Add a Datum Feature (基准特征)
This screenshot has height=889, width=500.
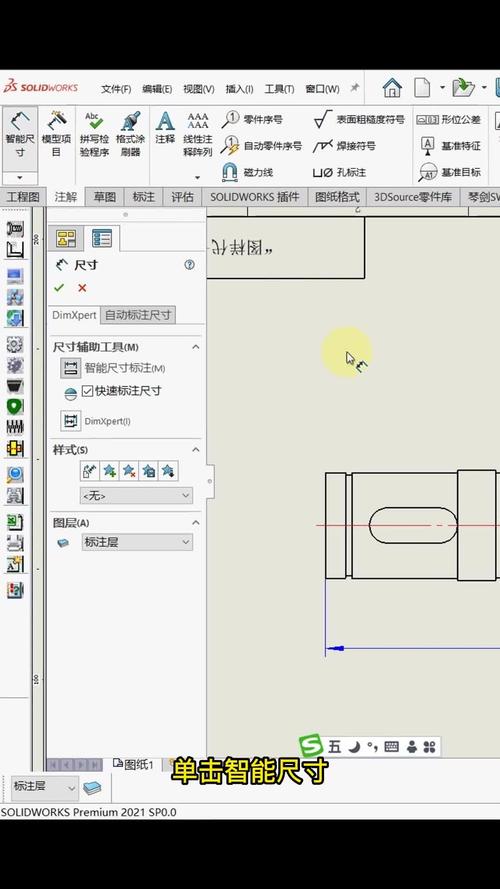click(x=450, y=146)
